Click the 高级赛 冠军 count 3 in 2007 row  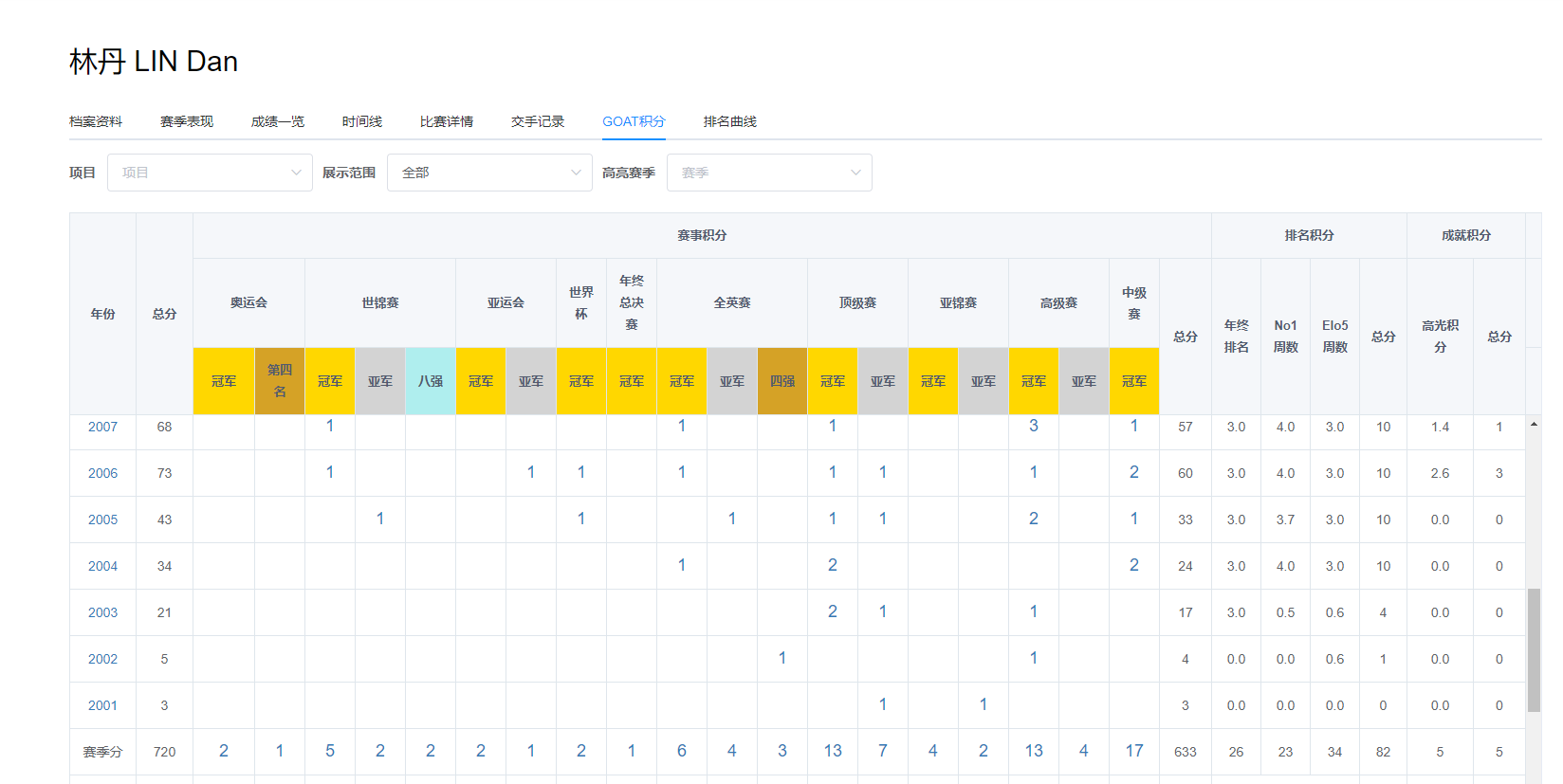click(x=1034, y=426)
